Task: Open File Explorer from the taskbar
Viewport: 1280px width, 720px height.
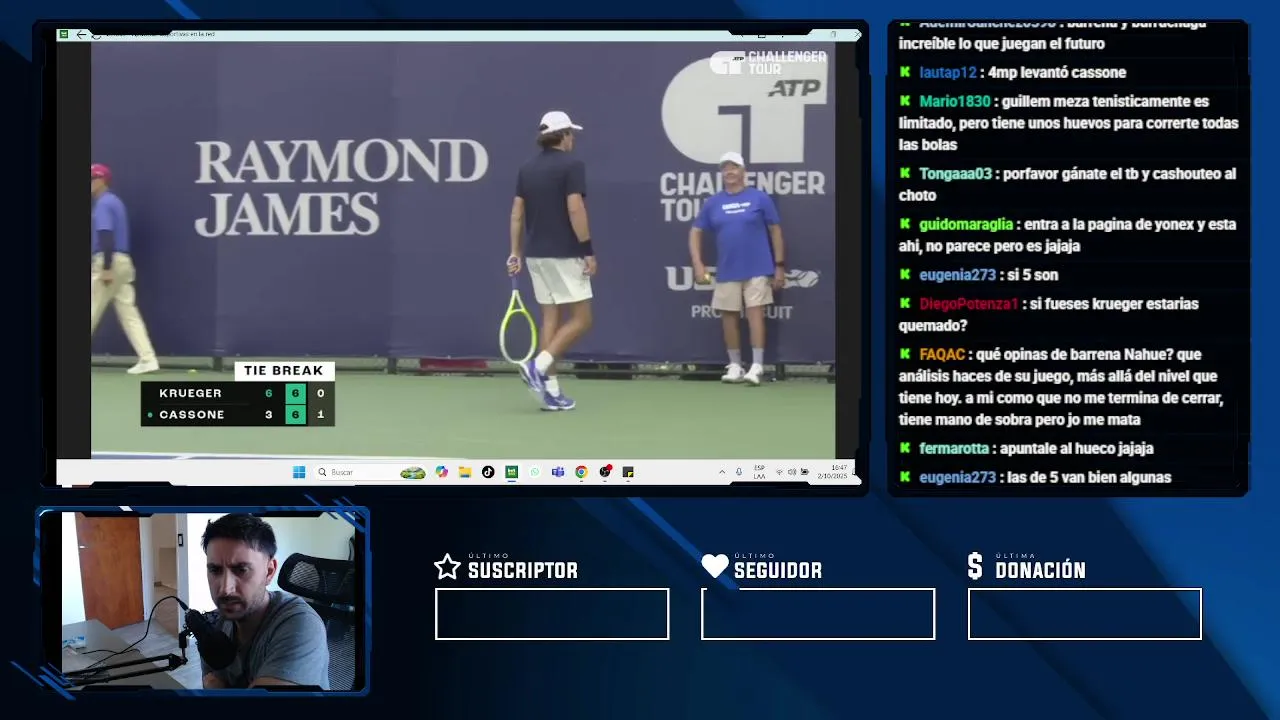Action: click(x=465, y=472)
